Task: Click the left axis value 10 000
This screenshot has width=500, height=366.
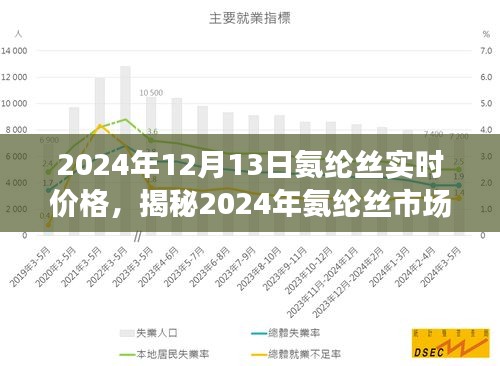Action: point(14,104)
